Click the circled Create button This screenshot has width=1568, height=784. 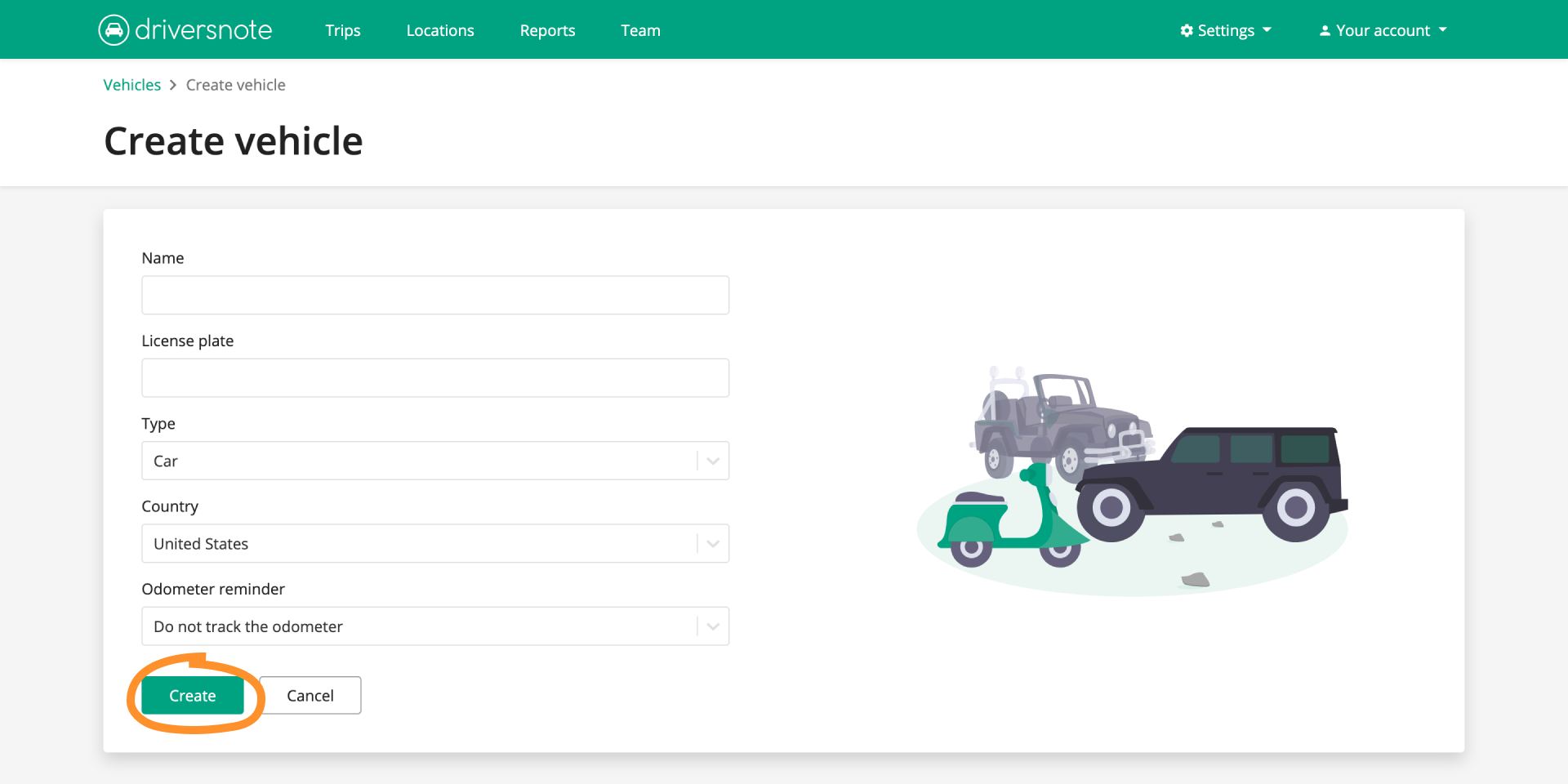(192, 695)
